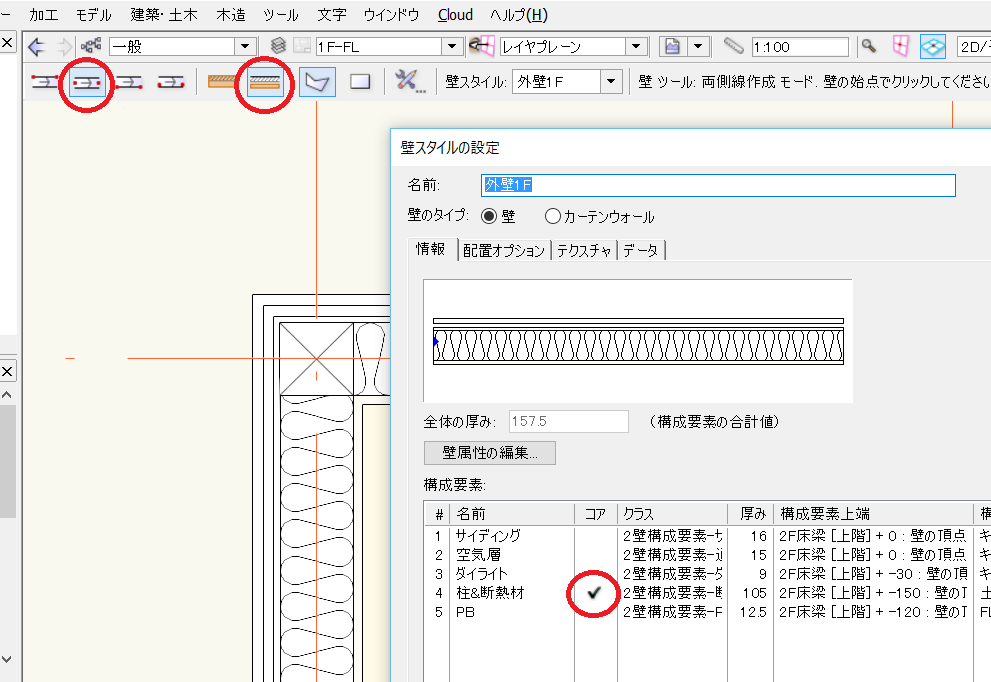Viewport: 991px width, 682px height.
Task: Click the back arrow view navigation icon
Action: pos(37,46)
